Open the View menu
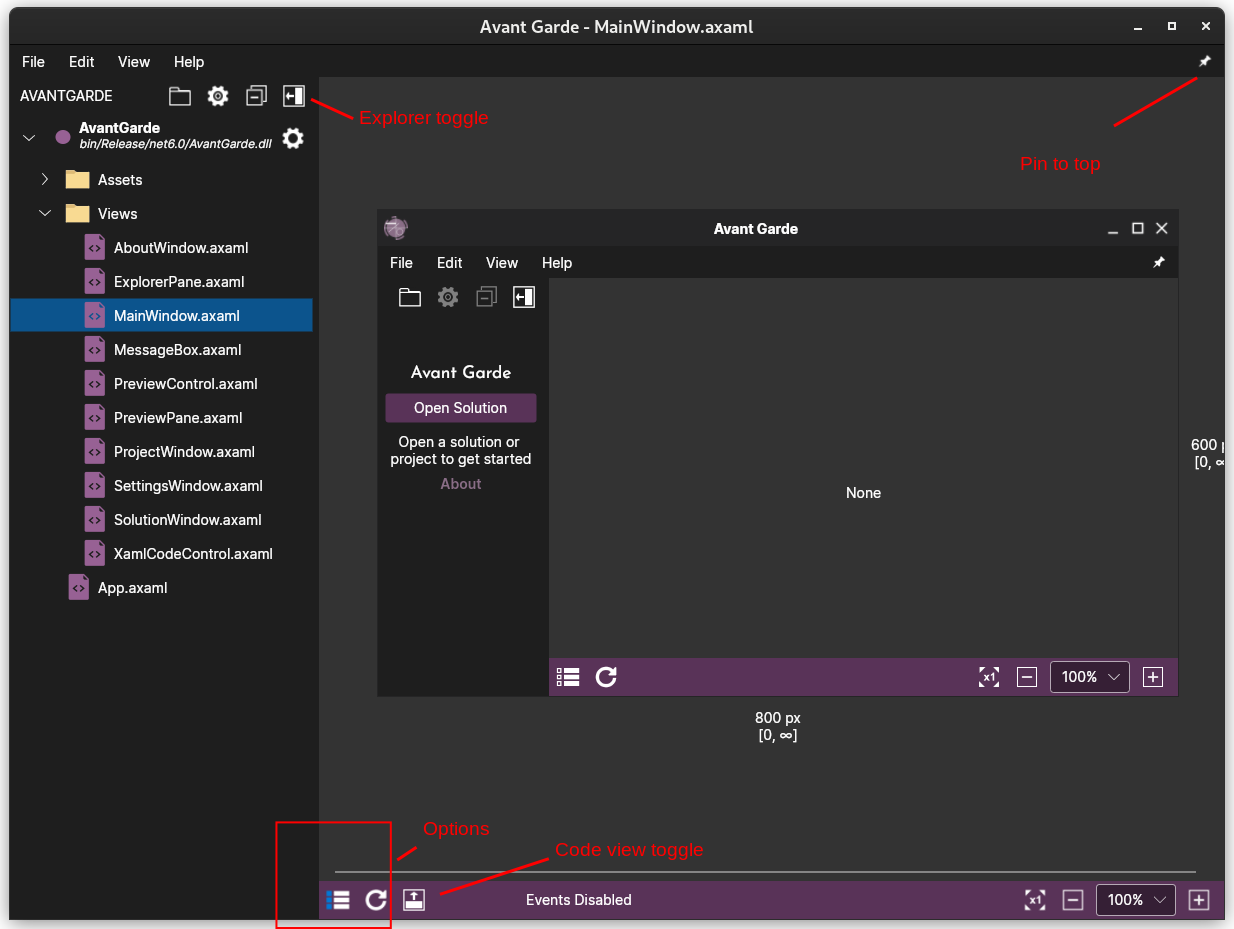 133,61
